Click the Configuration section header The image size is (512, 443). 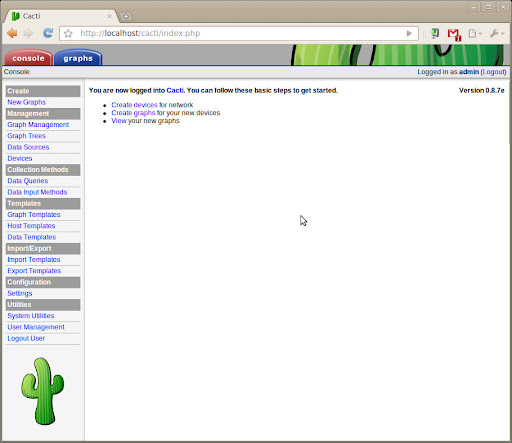point(43,282)
